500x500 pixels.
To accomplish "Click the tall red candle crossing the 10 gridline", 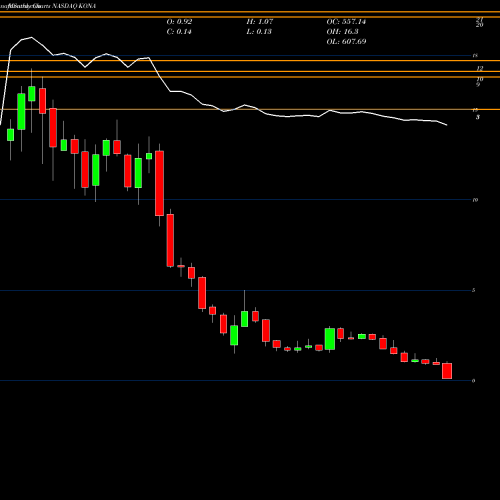I will coord(159,183).
